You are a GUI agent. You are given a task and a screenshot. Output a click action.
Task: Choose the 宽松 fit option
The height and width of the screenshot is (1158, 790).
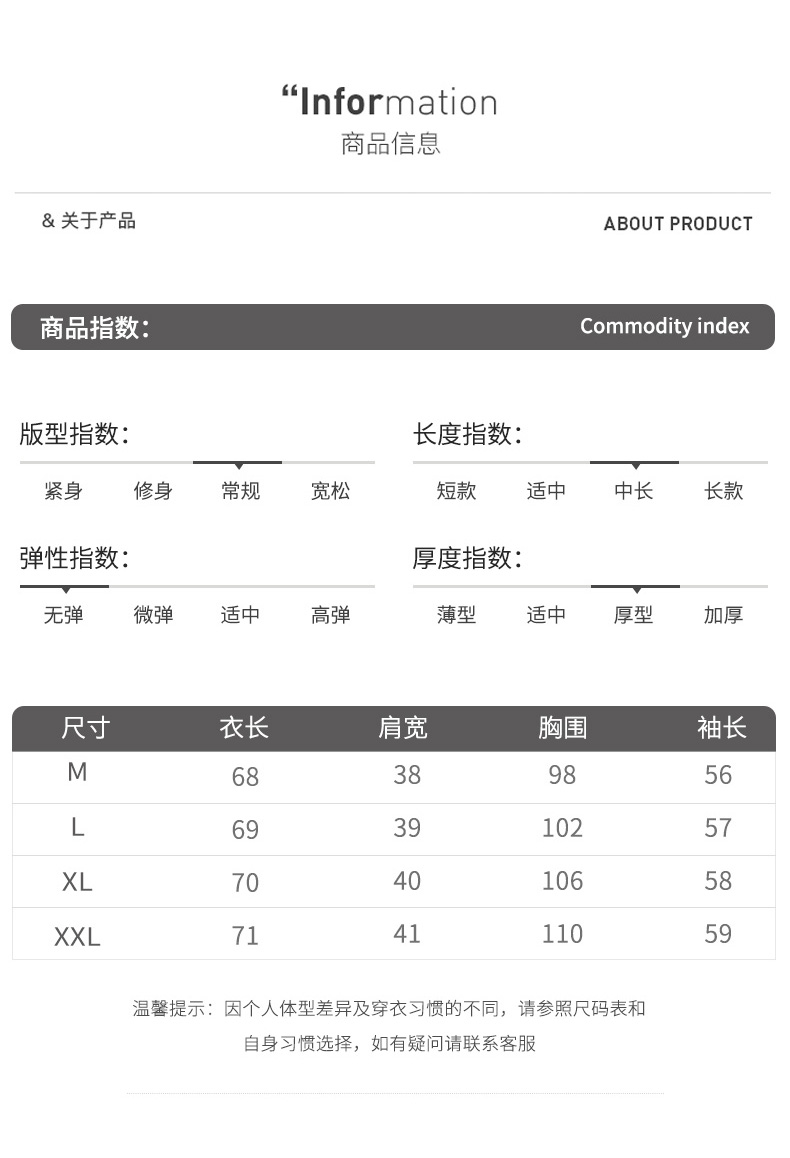pyautogui.click(x=330, y=491)
